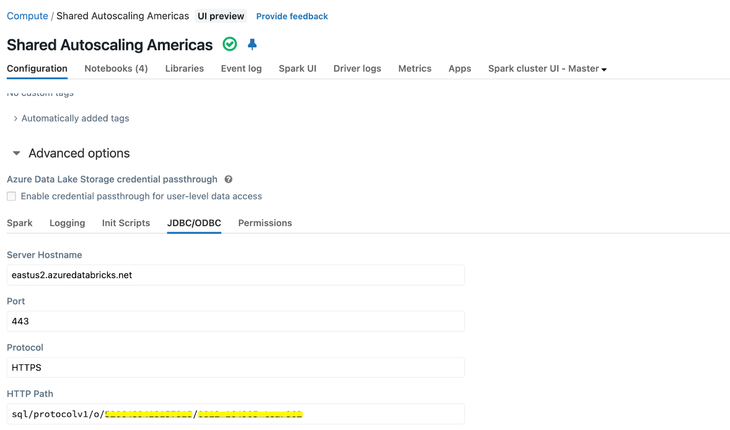Enable credential passthrough for user-level data access
Viewport: 730px width, 430px height.
click(12, 197)
